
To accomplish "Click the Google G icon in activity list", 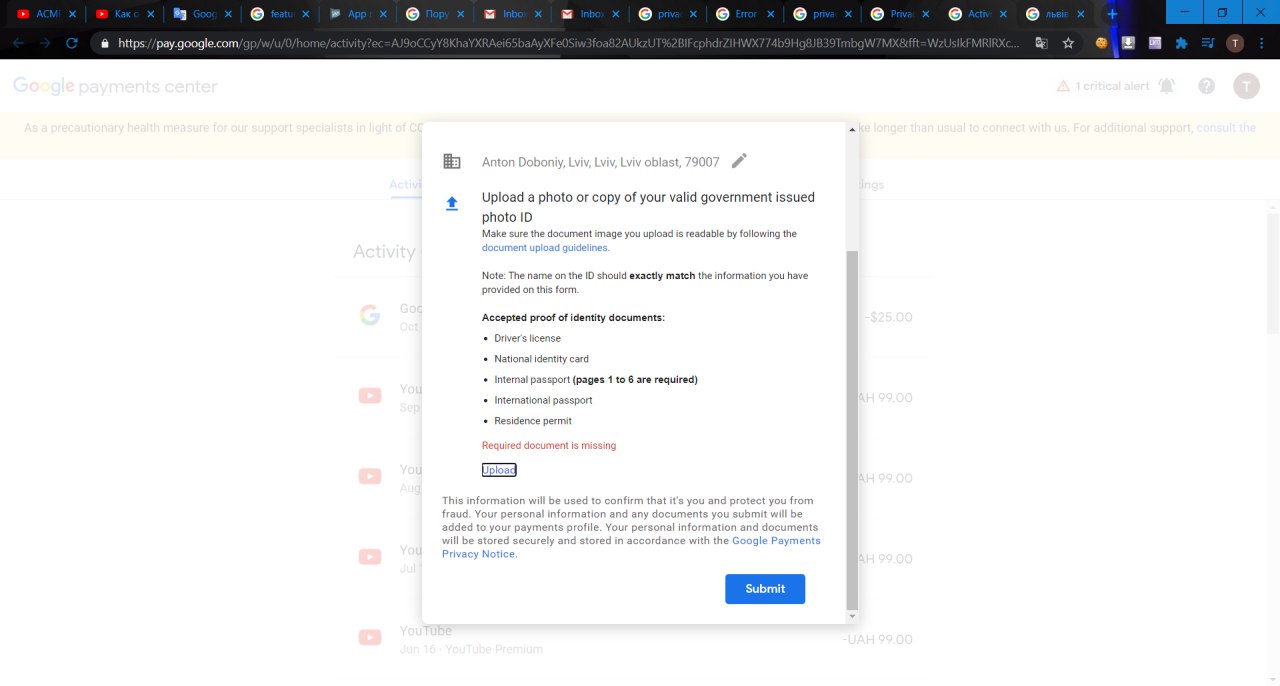I will click(370, 316).
